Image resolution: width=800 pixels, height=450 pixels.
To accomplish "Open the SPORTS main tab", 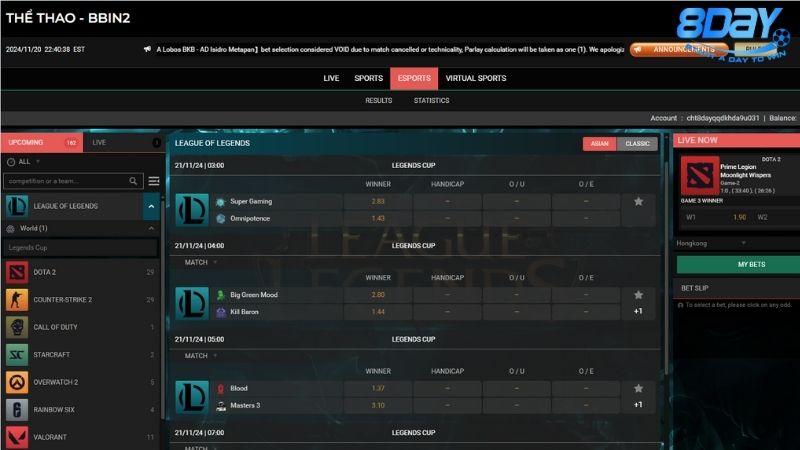I will pos(368,78).
